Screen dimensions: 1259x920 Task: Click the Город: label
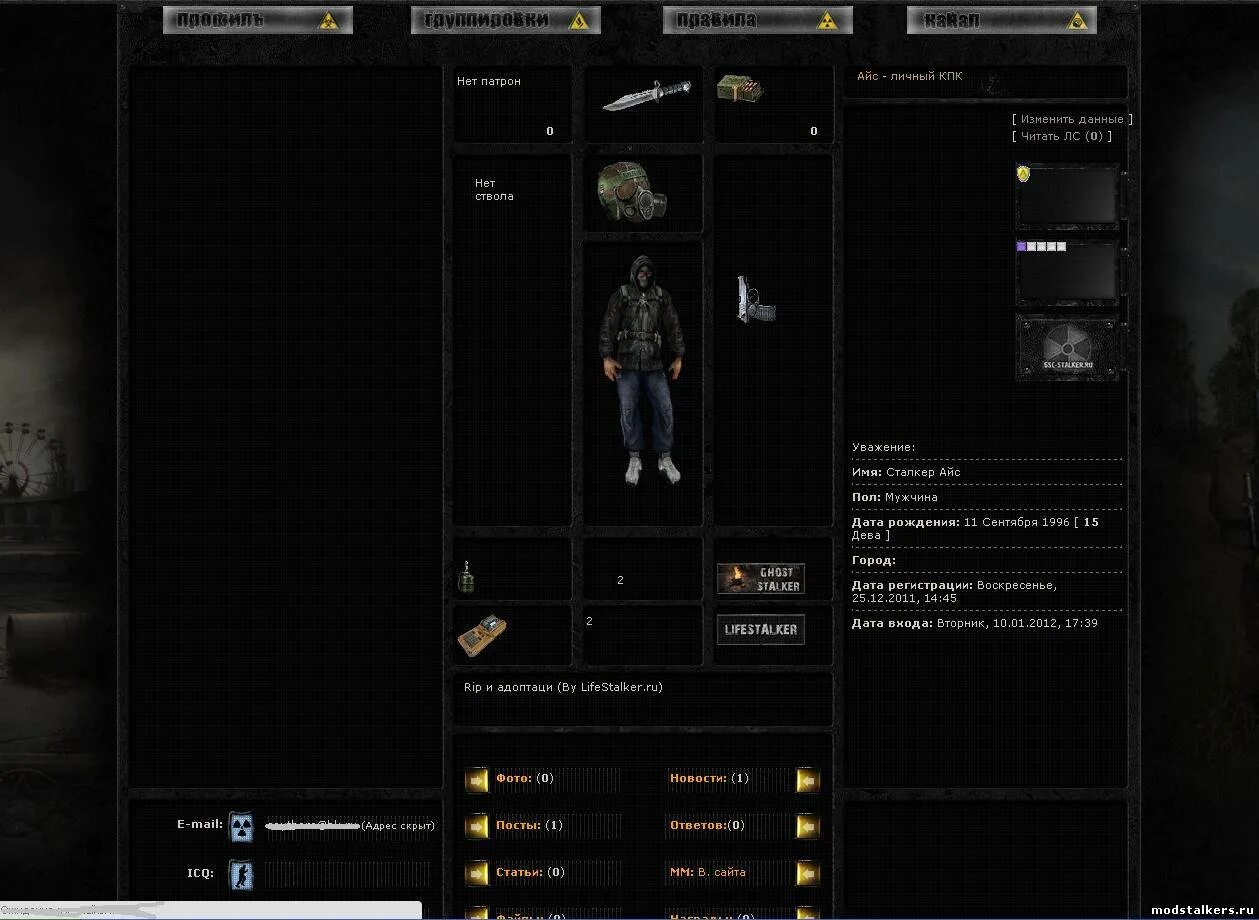point(874,560)
